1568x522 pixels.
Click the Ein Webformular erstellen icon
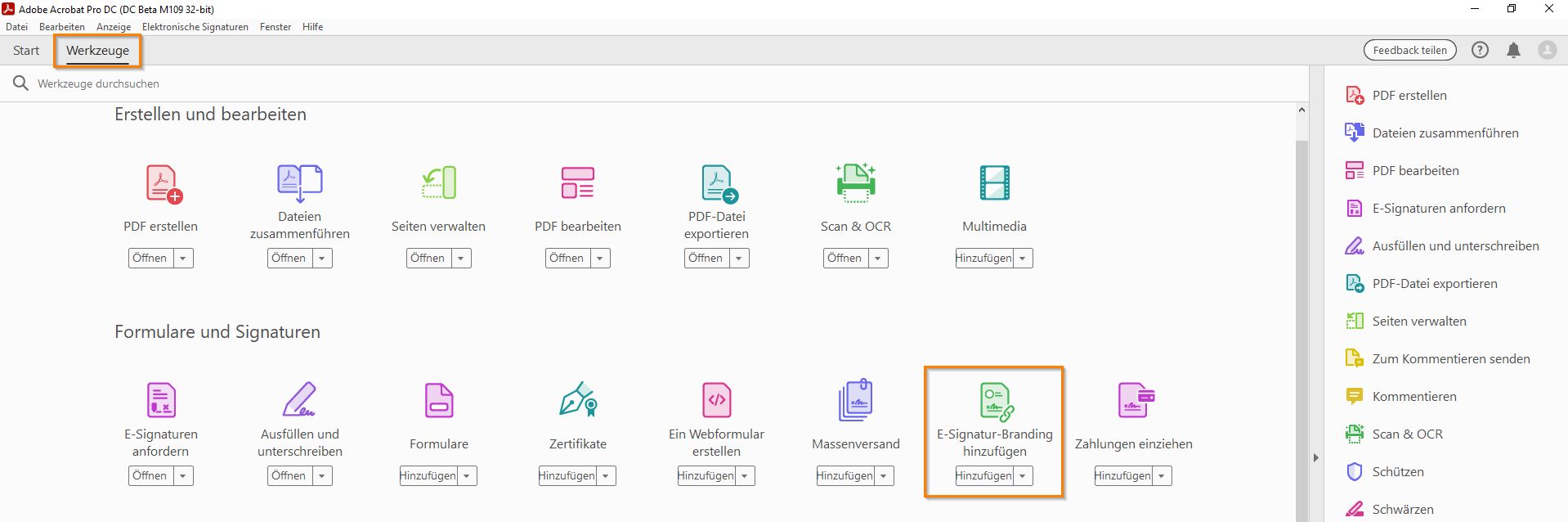click(717, 400)
